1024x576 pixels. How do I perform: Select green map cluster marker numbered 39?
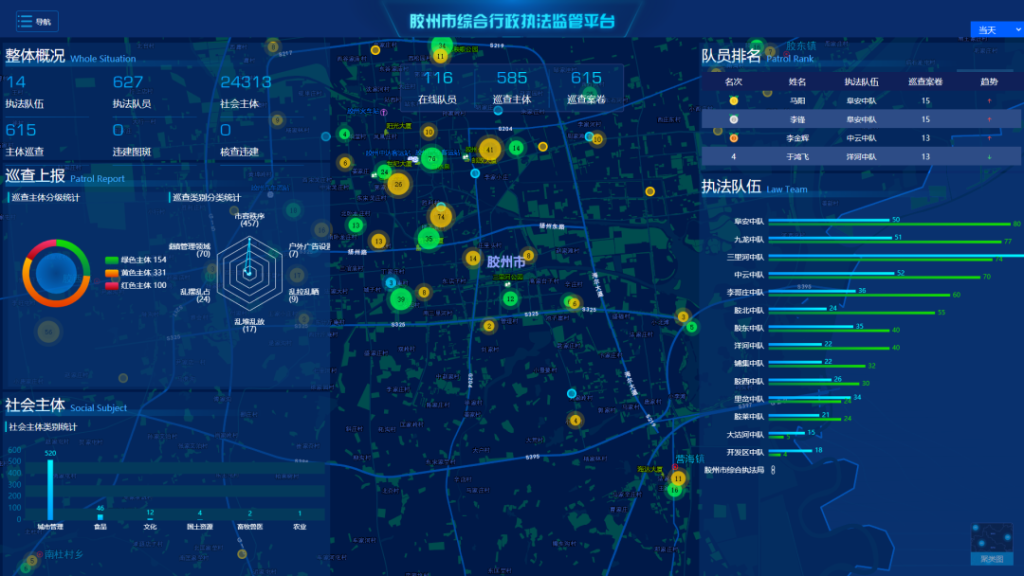(401, 299)
